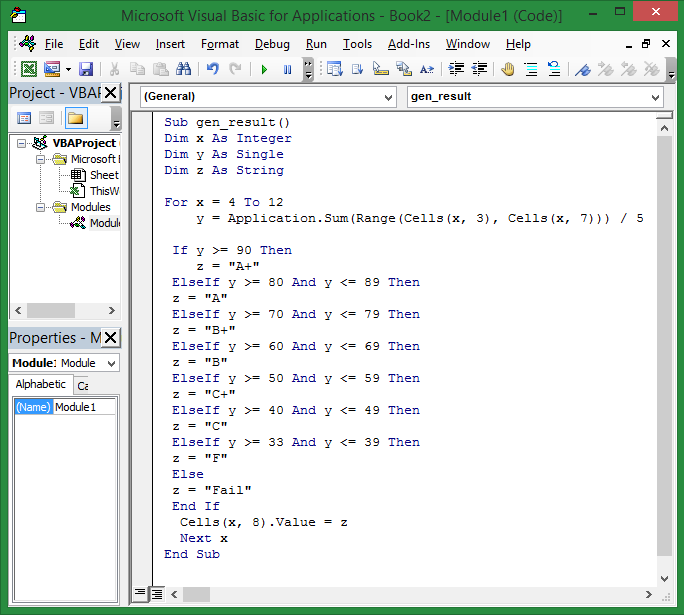Open the File menu
Screen dimensions: 684x615
pyautogui.click(x=54, y=44)
